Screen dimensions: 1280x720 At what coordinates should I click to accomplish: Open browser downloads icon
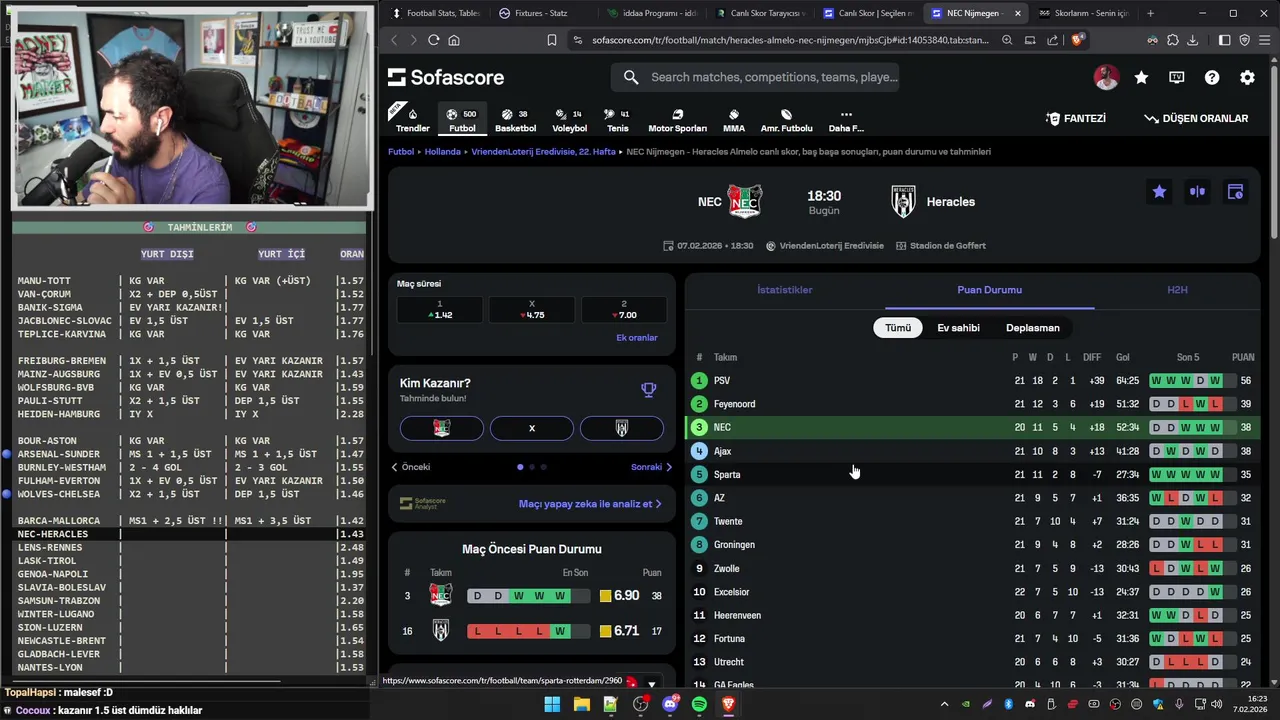pyautogui.click(x=1192, y=40)
